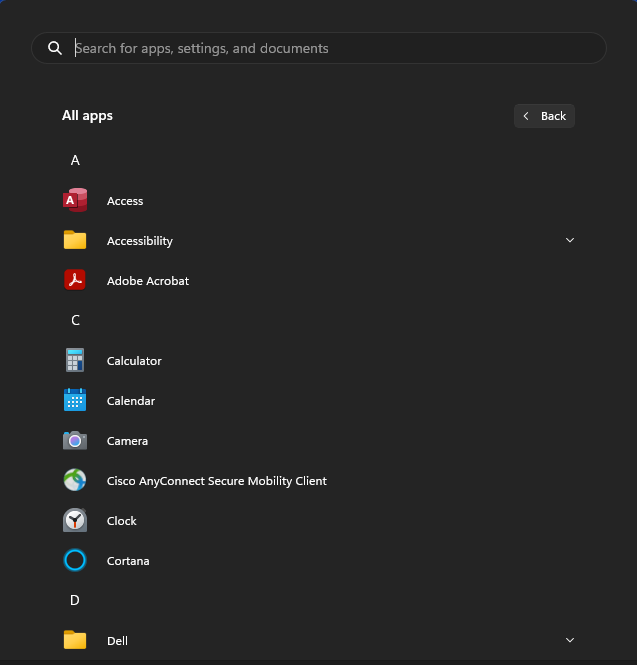The height and width of the screenshot is (665, 637).
Task: Open the Calculator app icon
Action: (x=75, y=360)
